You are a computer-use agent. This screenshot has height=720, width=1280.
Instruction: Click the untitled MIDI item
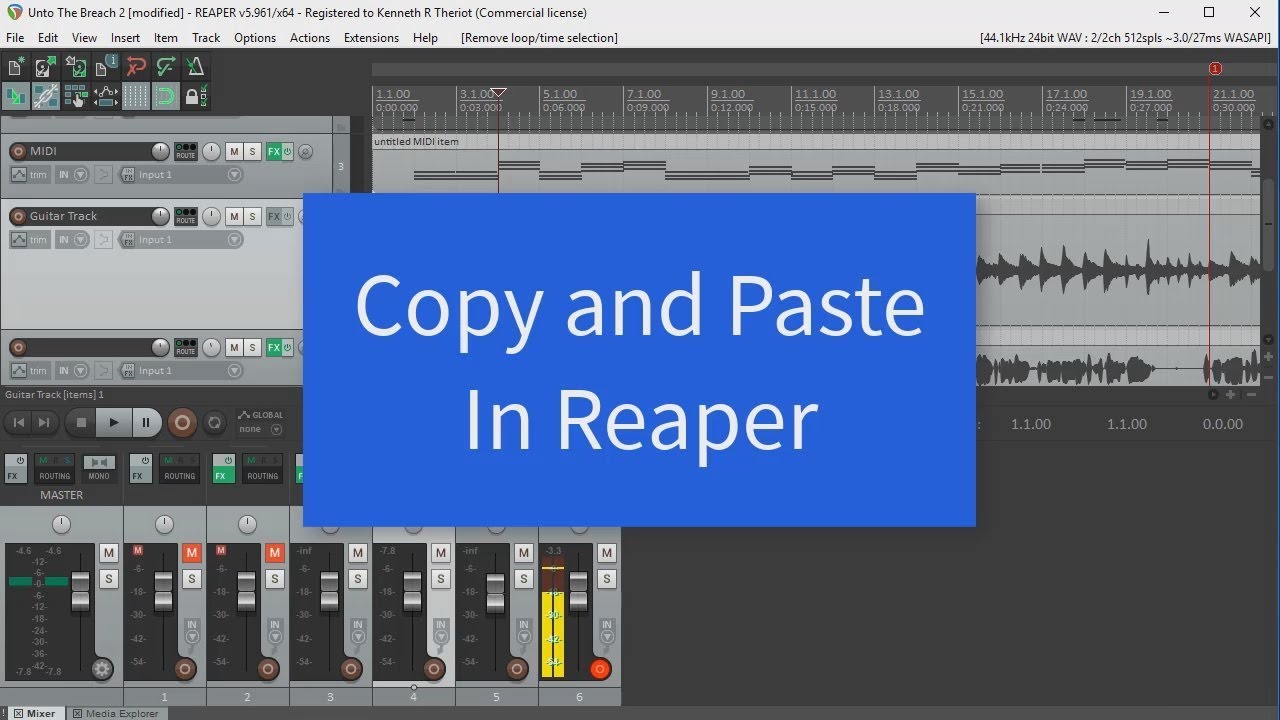click(816, 165)
